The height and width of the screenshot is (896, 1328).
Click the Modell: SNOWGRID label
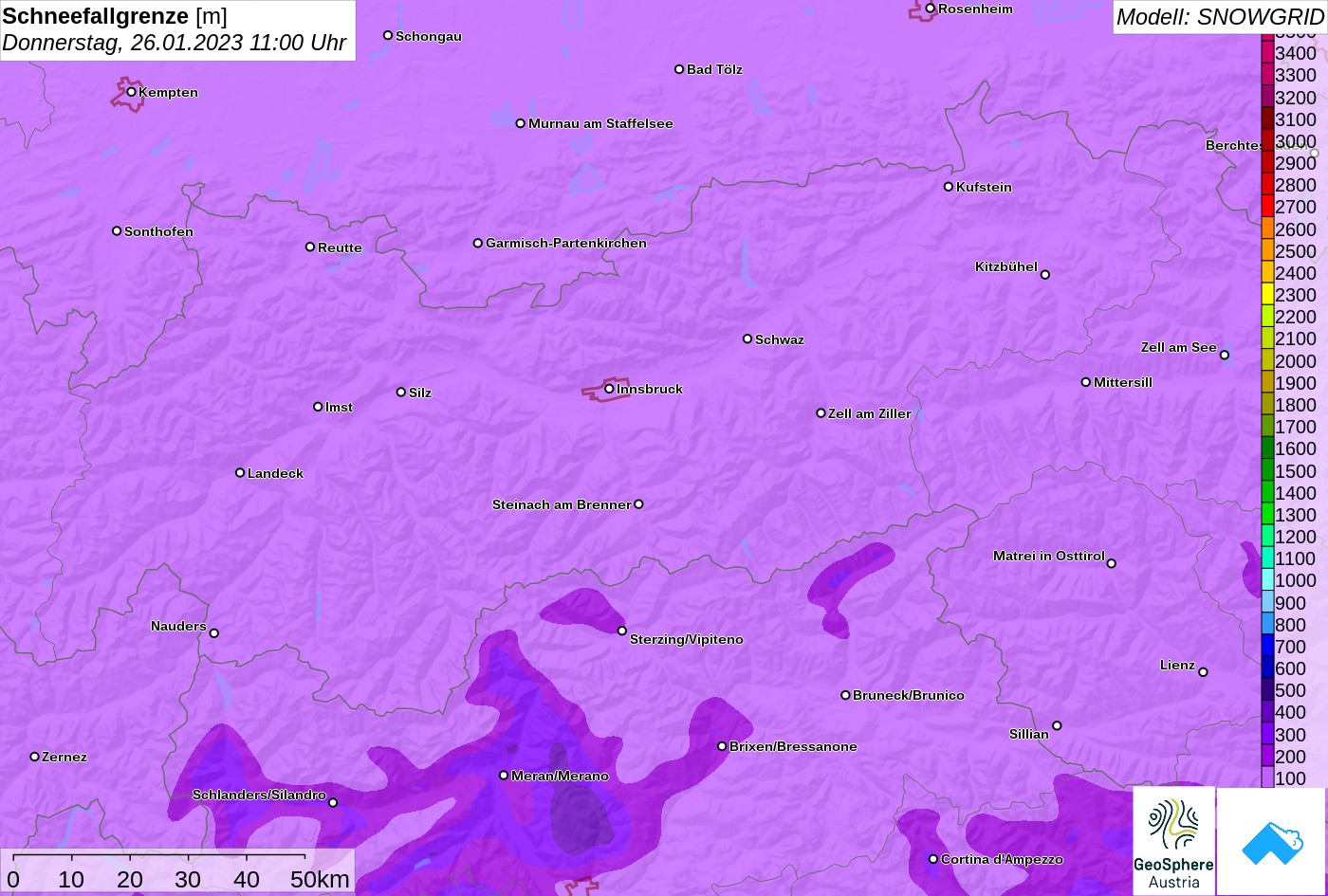tap(1220, 17)
